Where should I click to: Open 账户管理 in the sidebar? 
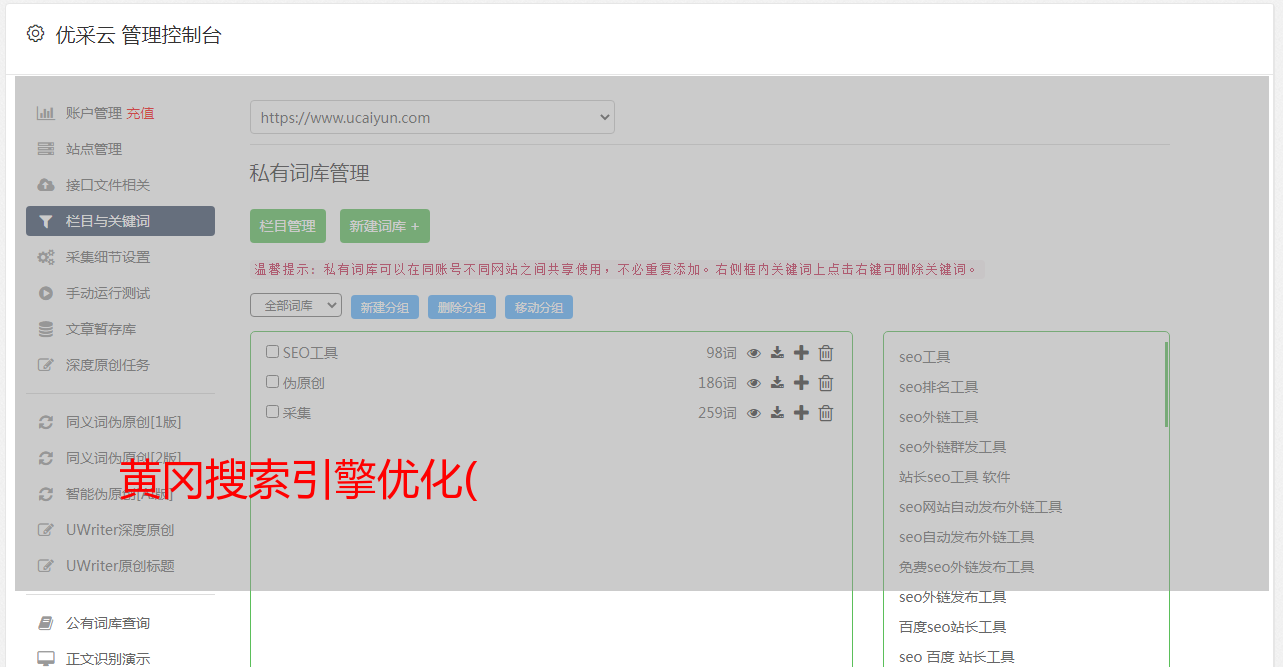pos(94,113)
